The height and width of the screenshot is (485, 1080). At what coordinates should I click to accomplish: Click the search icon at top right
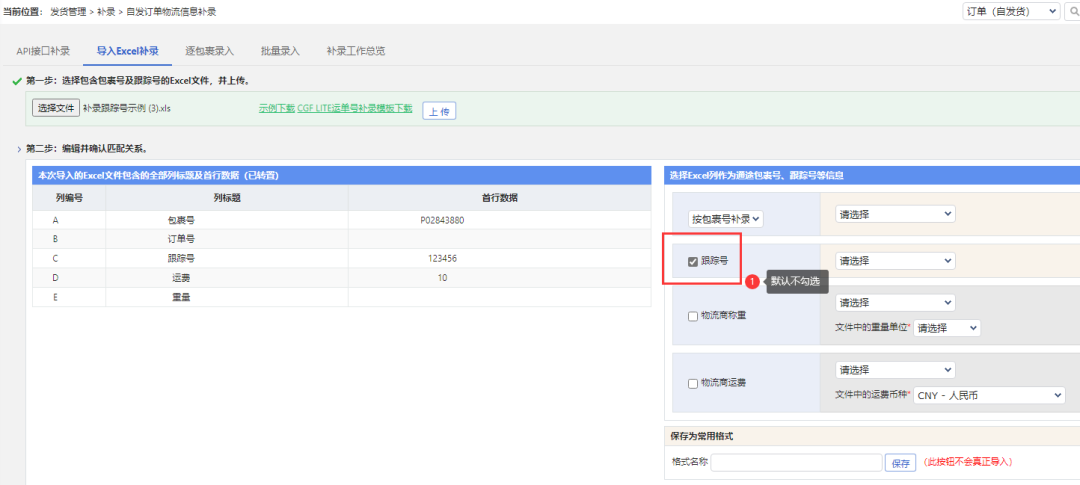(x=1073, y=11)
